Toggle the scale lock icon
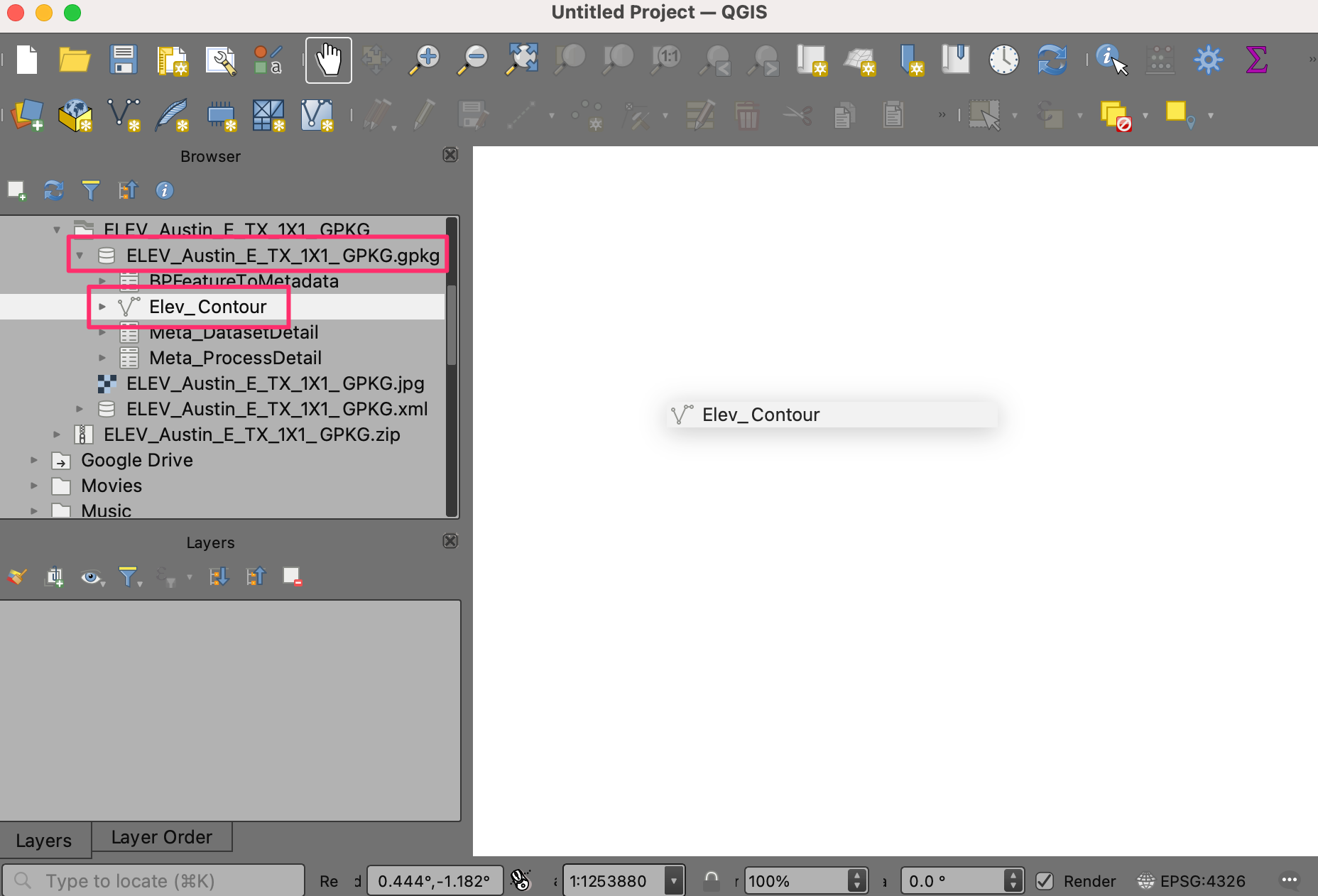Screen dimensions: 1318x896 (x=711, y=881)
